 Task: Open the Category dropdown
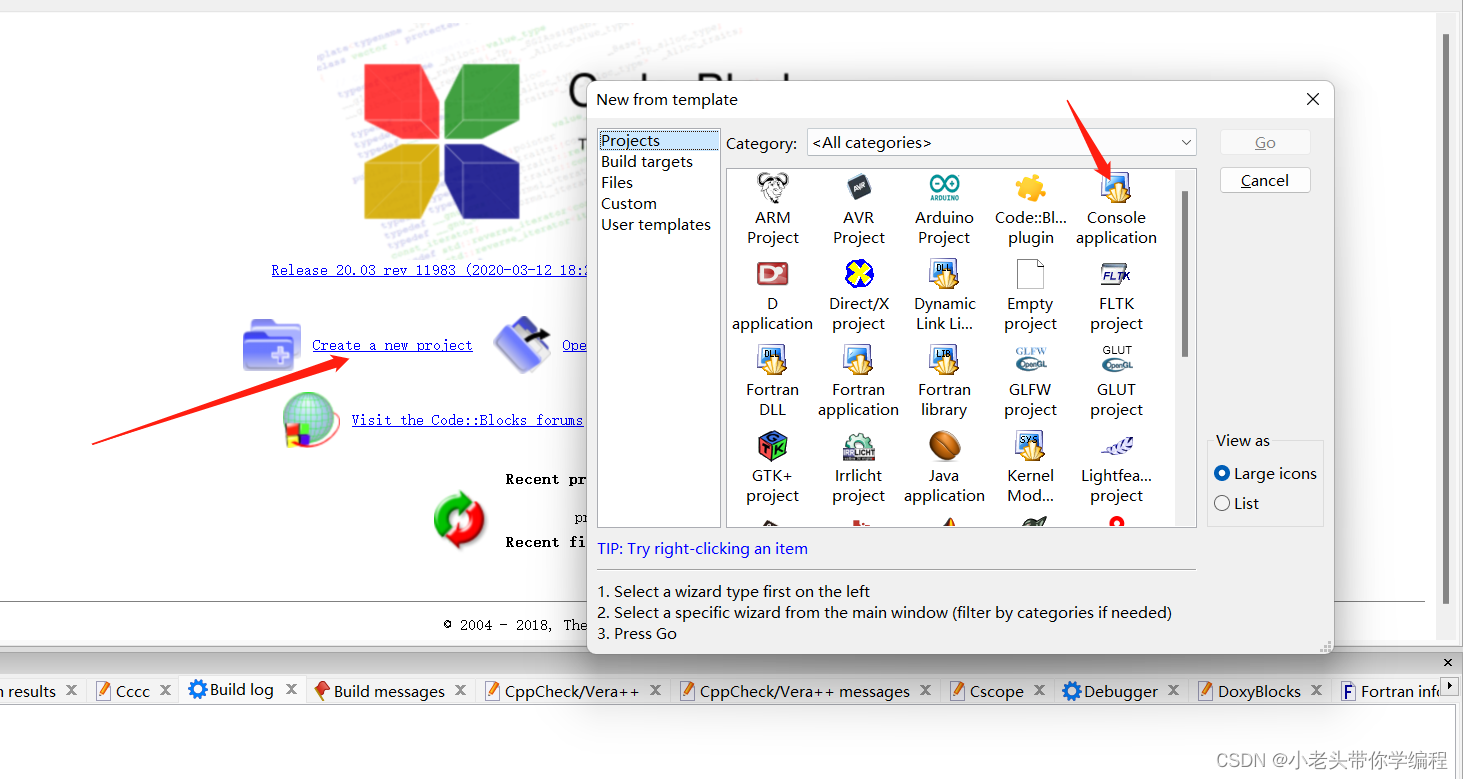click(1001, 143)
